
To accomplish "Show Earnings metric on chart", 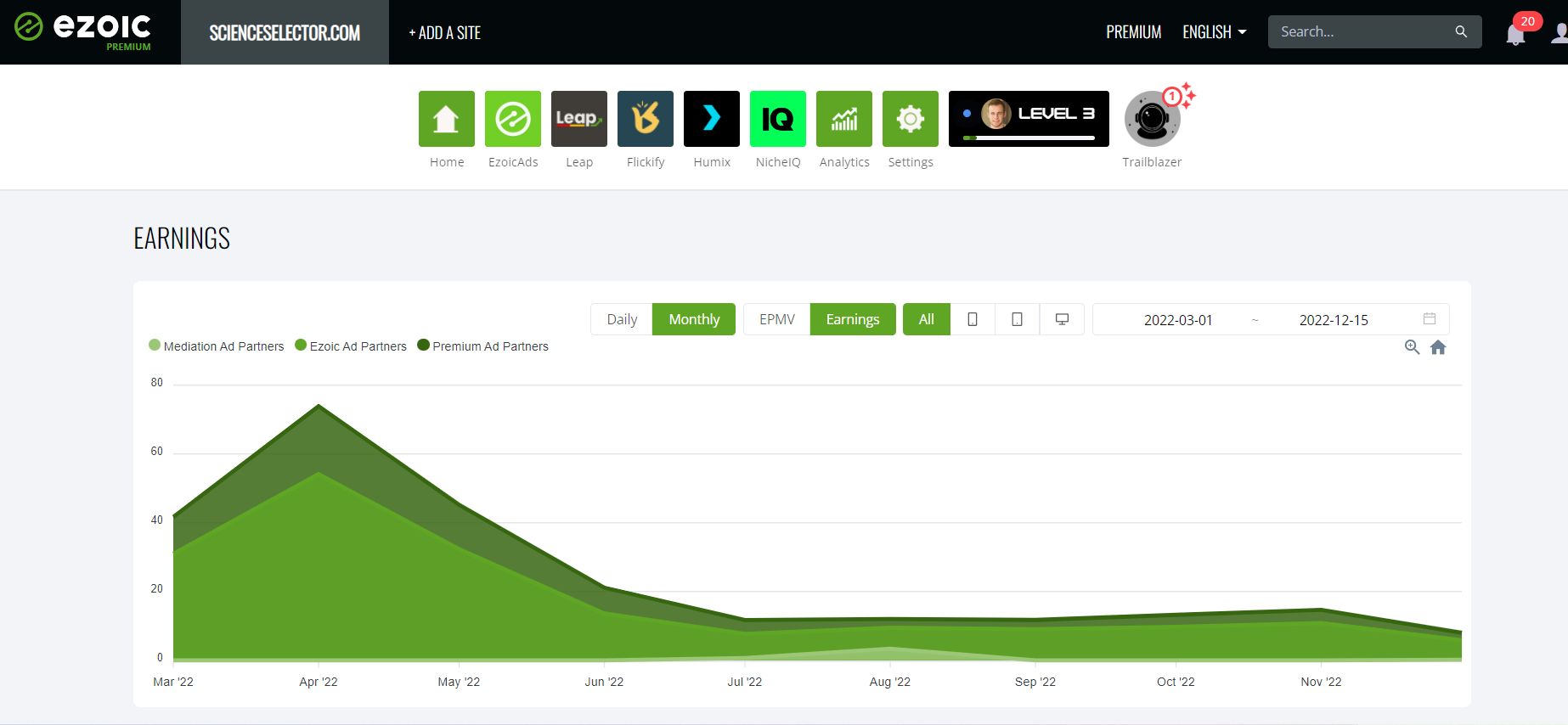I will (853, 319).
